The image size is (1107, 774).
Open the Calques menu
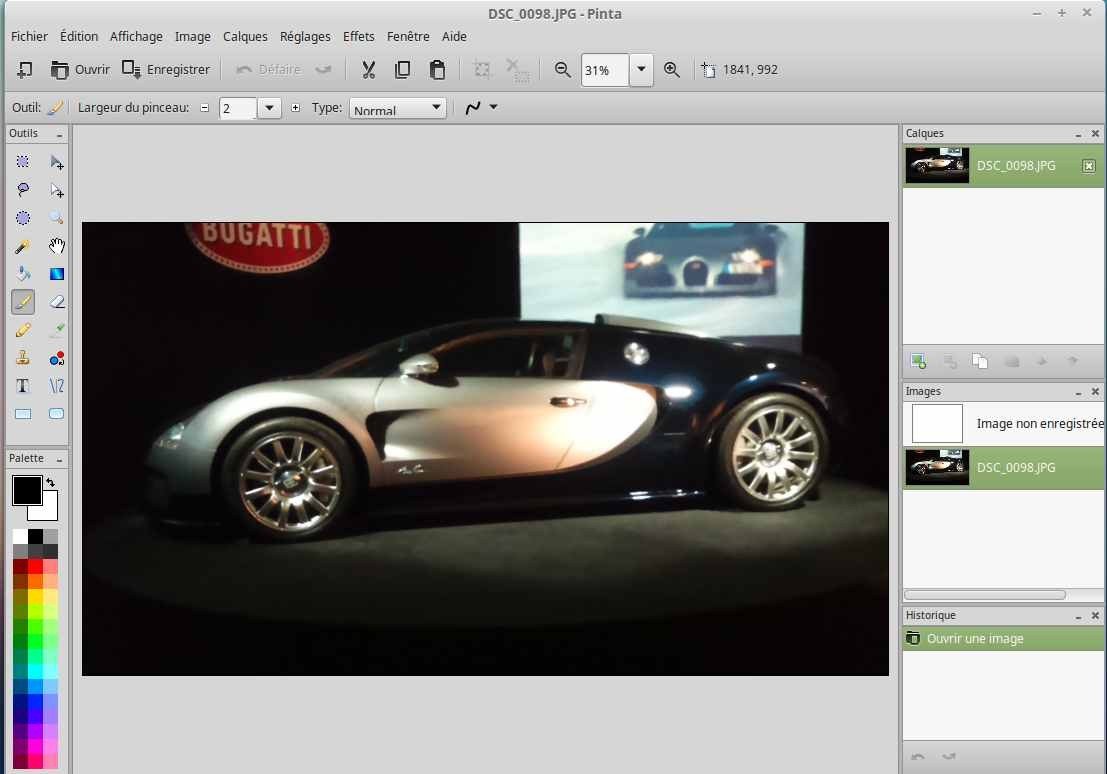(x=245, y=36)
